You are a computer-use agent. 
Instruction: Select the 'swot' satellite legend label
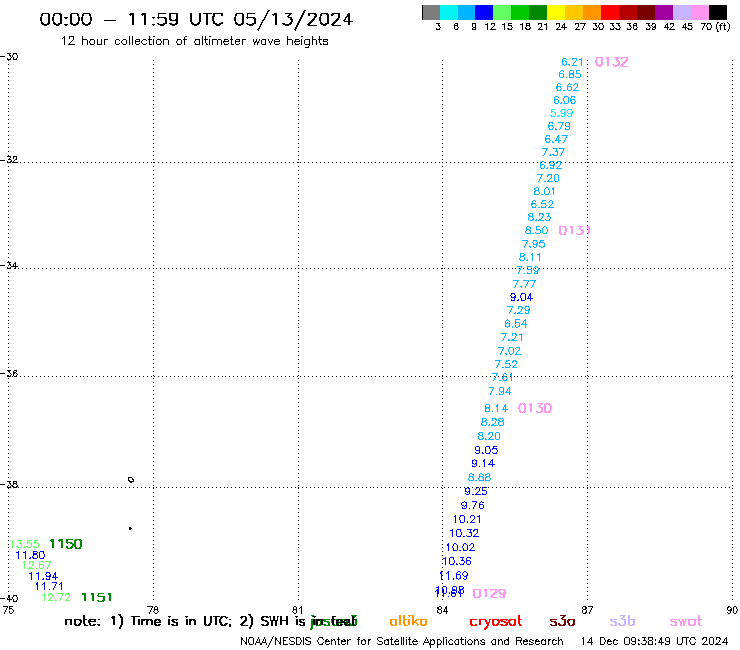coord(686,622)
